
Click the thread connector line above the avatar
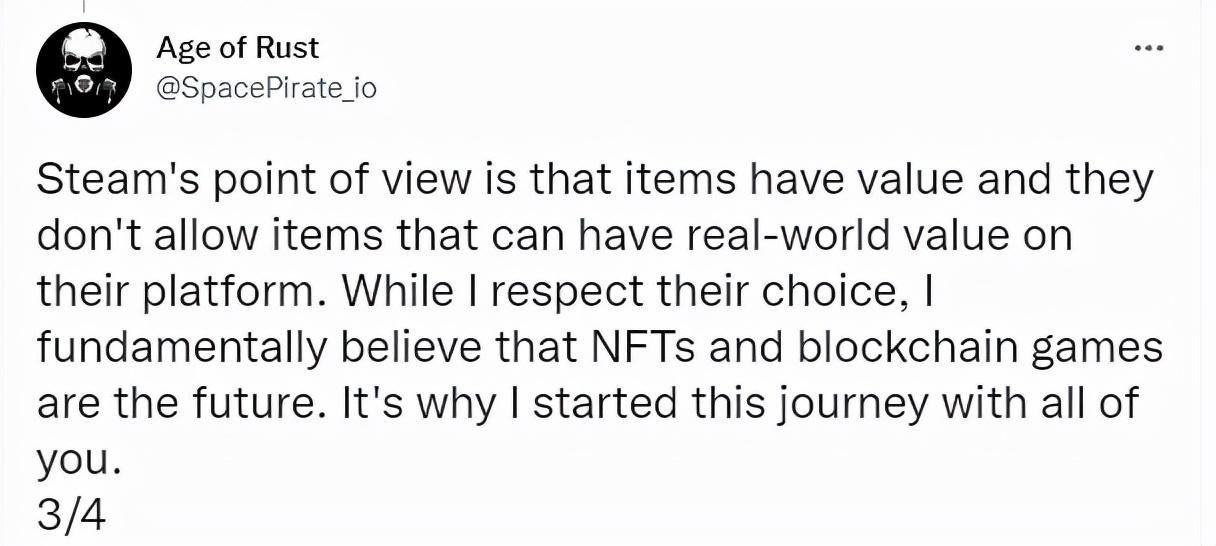84,6
